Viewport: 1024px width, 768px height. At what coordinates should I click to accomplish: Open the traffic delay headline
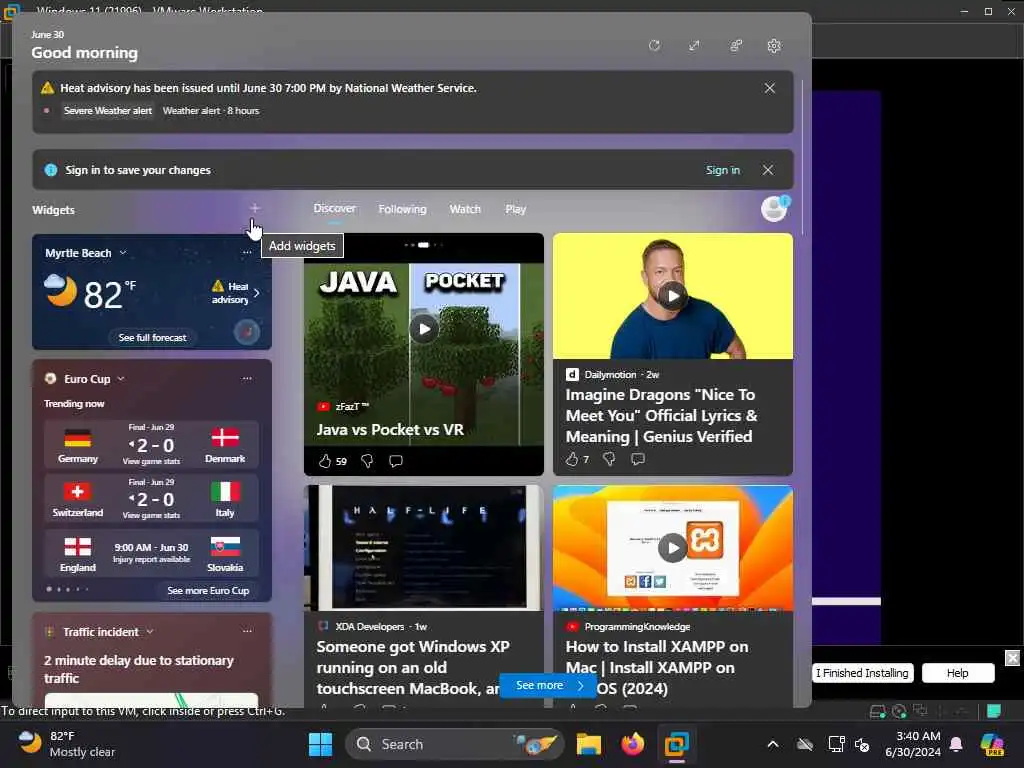[139, 669]
